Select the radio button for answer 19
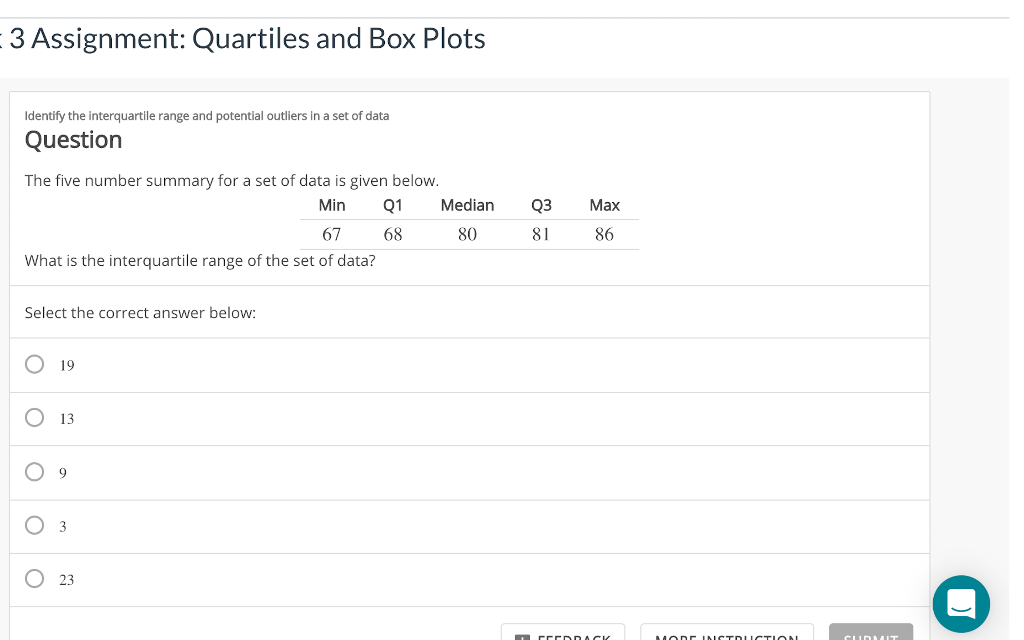 [x=34, y=364]
